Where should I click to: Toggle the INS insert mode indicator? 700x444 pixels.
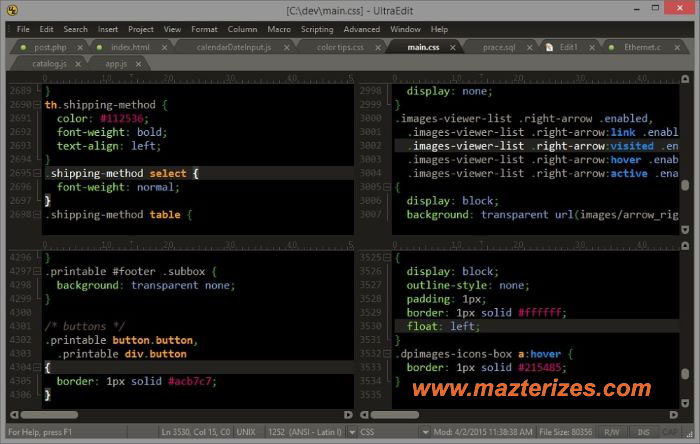pos(643,432)
